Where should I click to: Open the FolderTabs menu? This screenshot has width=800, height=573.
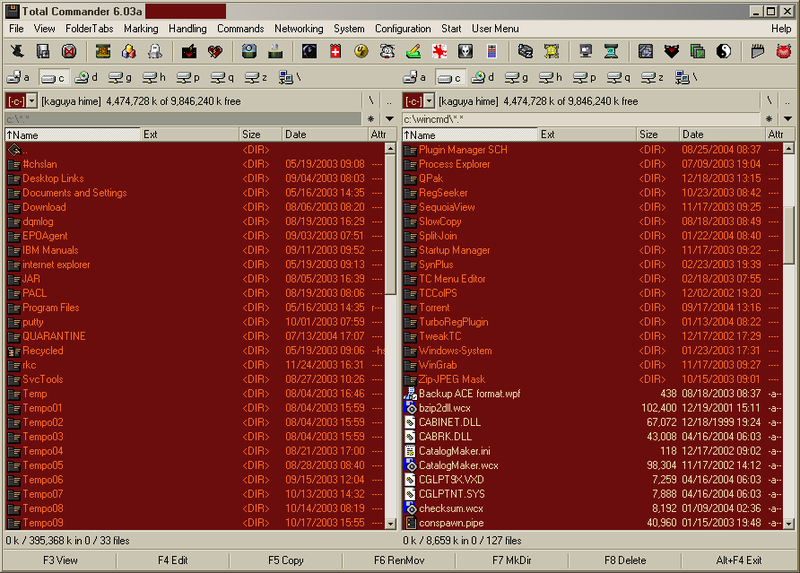click(89, 29)
